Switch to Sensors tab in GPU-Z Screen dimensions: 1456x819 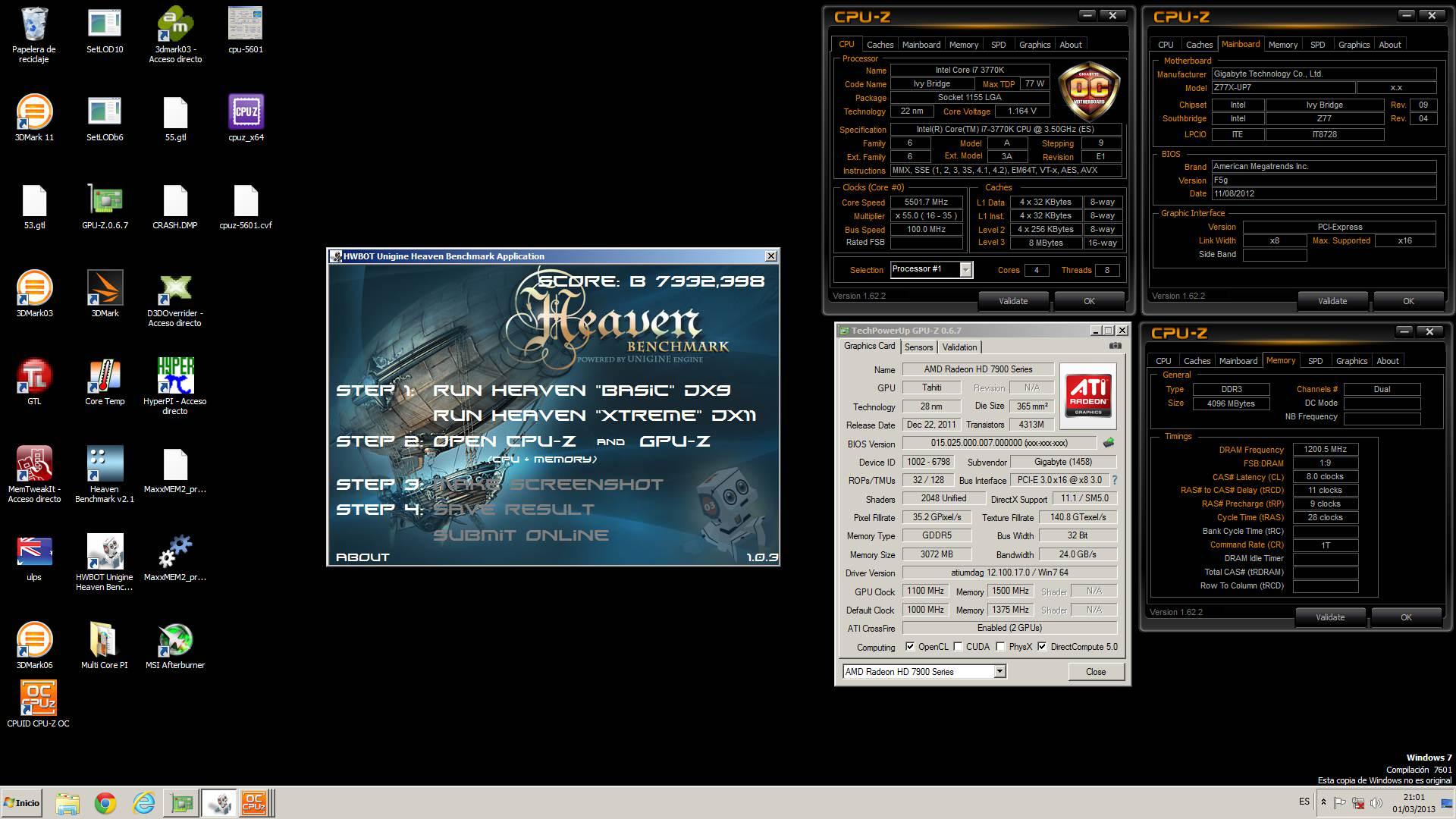[918, 347]
